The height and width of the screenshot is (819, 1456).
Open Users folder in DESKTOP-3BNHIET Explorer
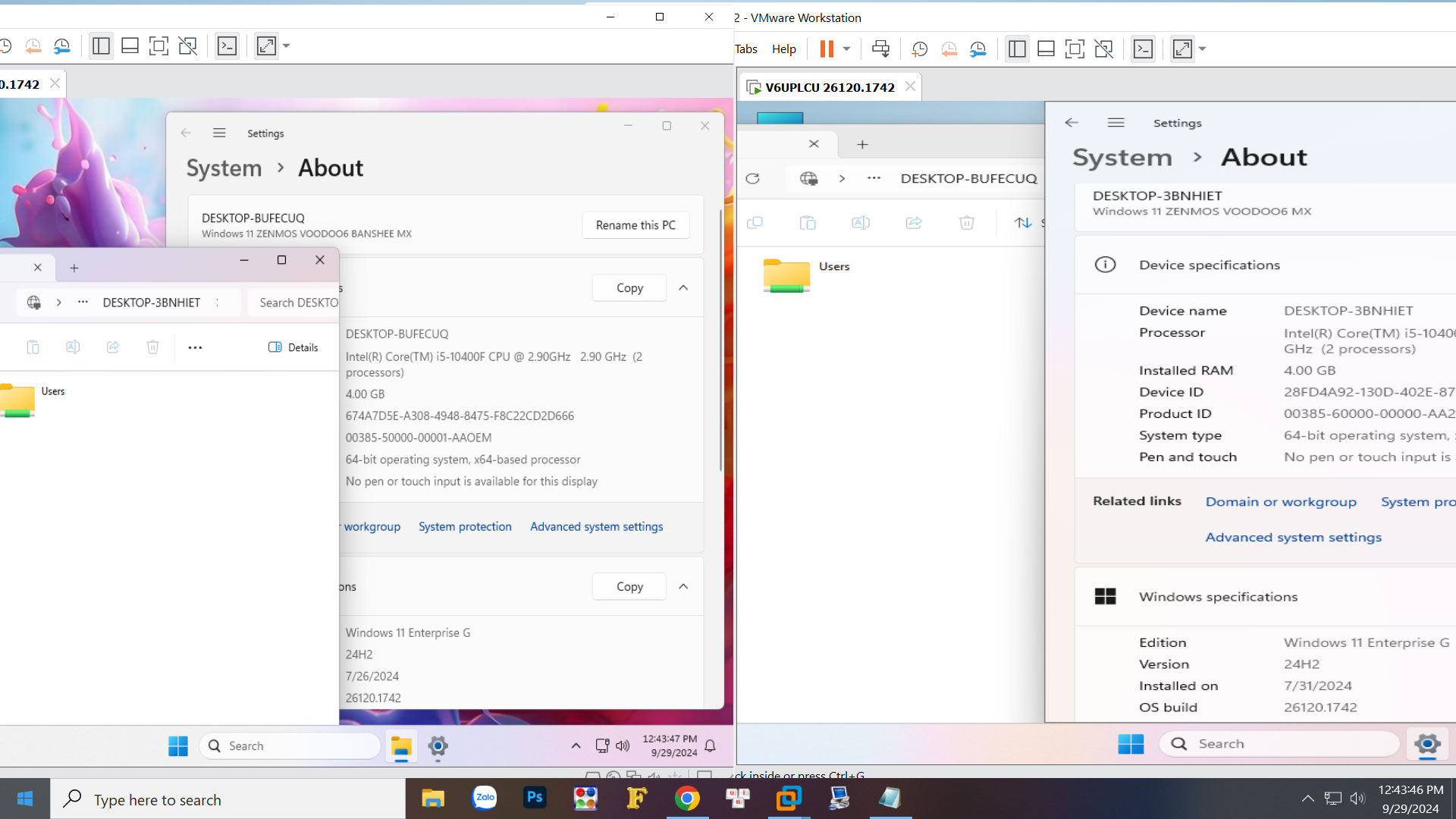click(33, 400)
